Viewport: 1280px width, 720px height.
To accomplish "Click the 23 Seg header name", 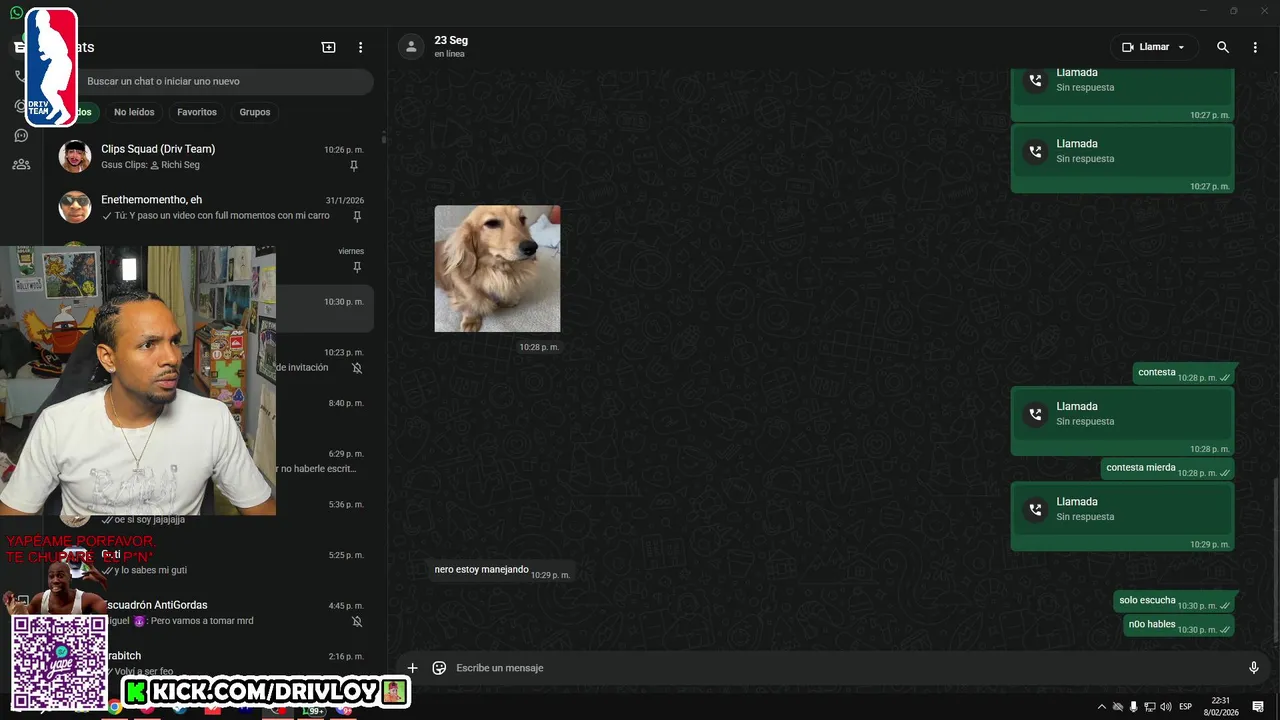I will coord(451,41).
